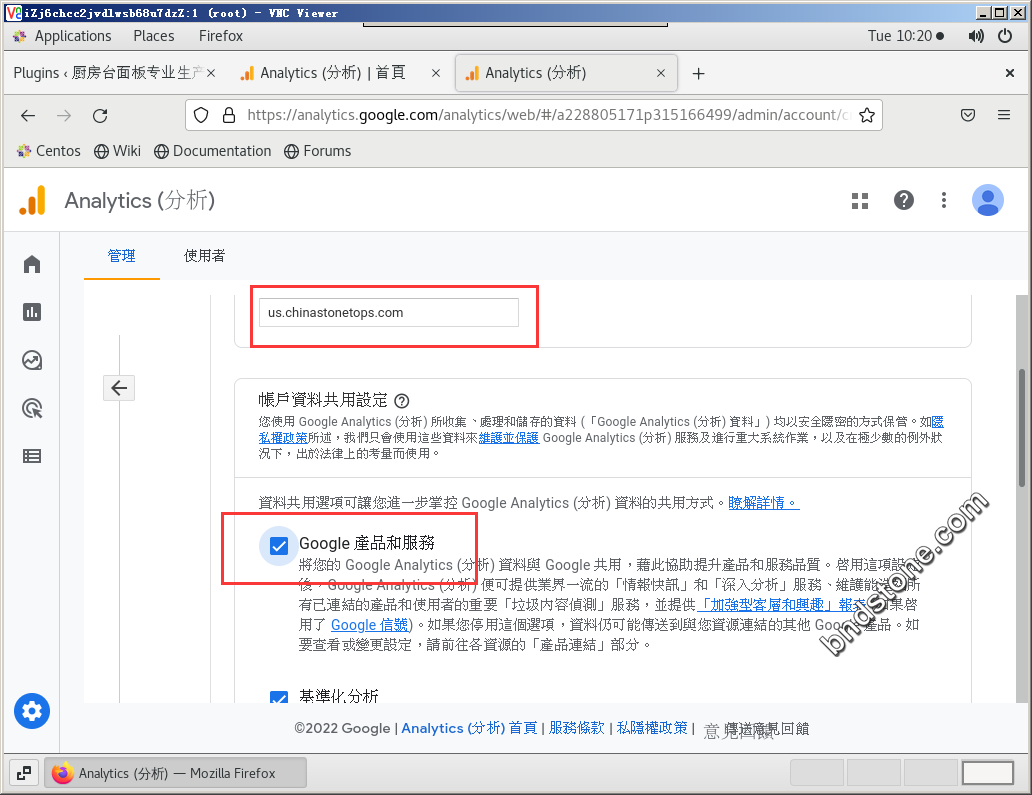Click the page vertical scrollbar
Image resolution: width=1032 pixels, height=795 pixels.
[x=1021, y=428]
